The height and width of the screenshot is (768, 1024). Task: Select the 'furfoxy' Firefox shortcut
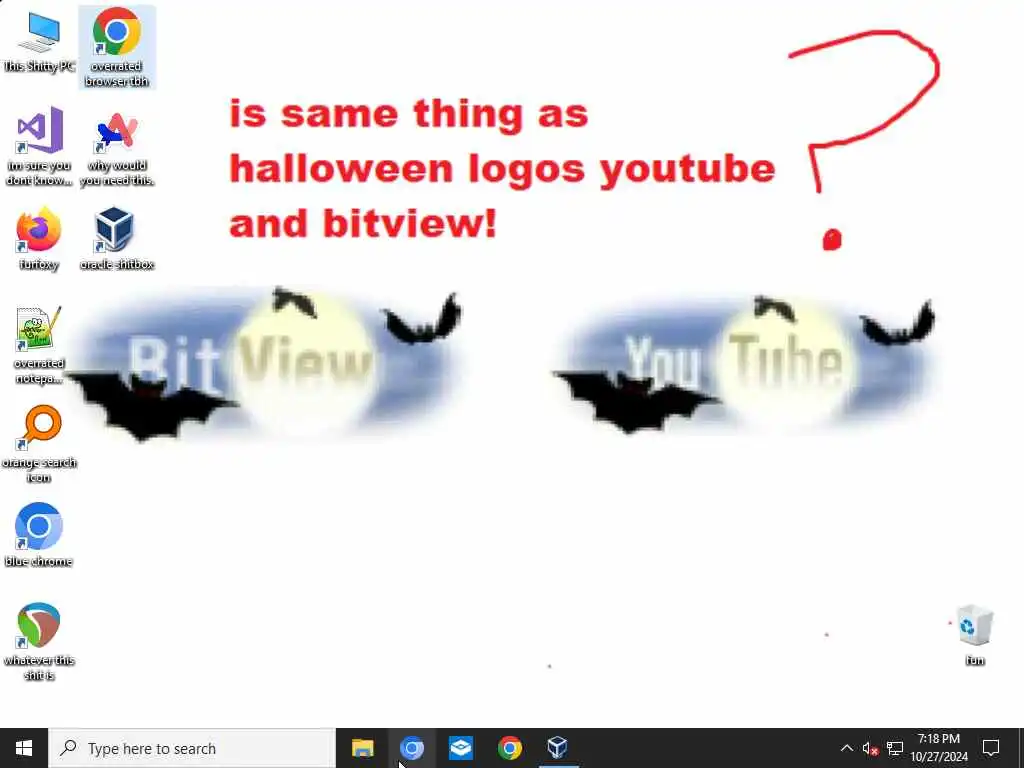39,238
